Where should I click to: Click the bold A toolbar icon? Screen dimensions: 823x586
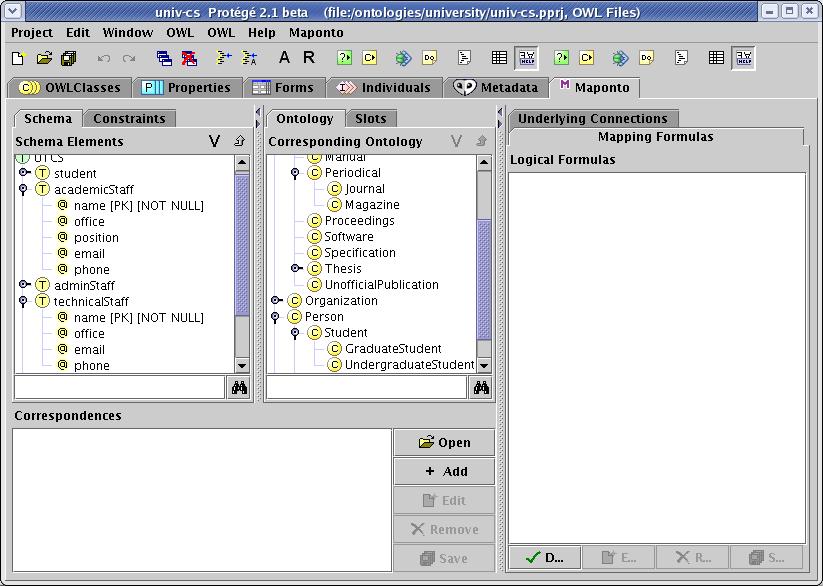pyautogui.click(x=284, y=57)
